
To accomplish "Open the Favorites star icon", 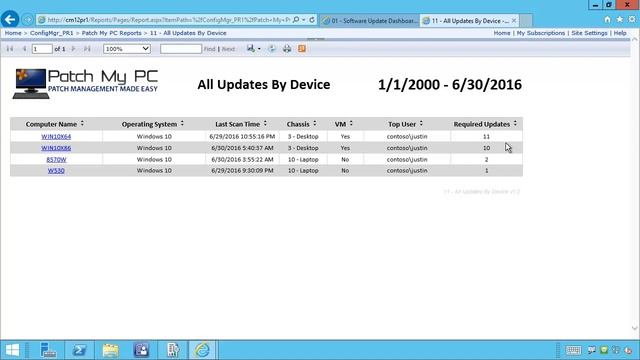I will 620,20.
